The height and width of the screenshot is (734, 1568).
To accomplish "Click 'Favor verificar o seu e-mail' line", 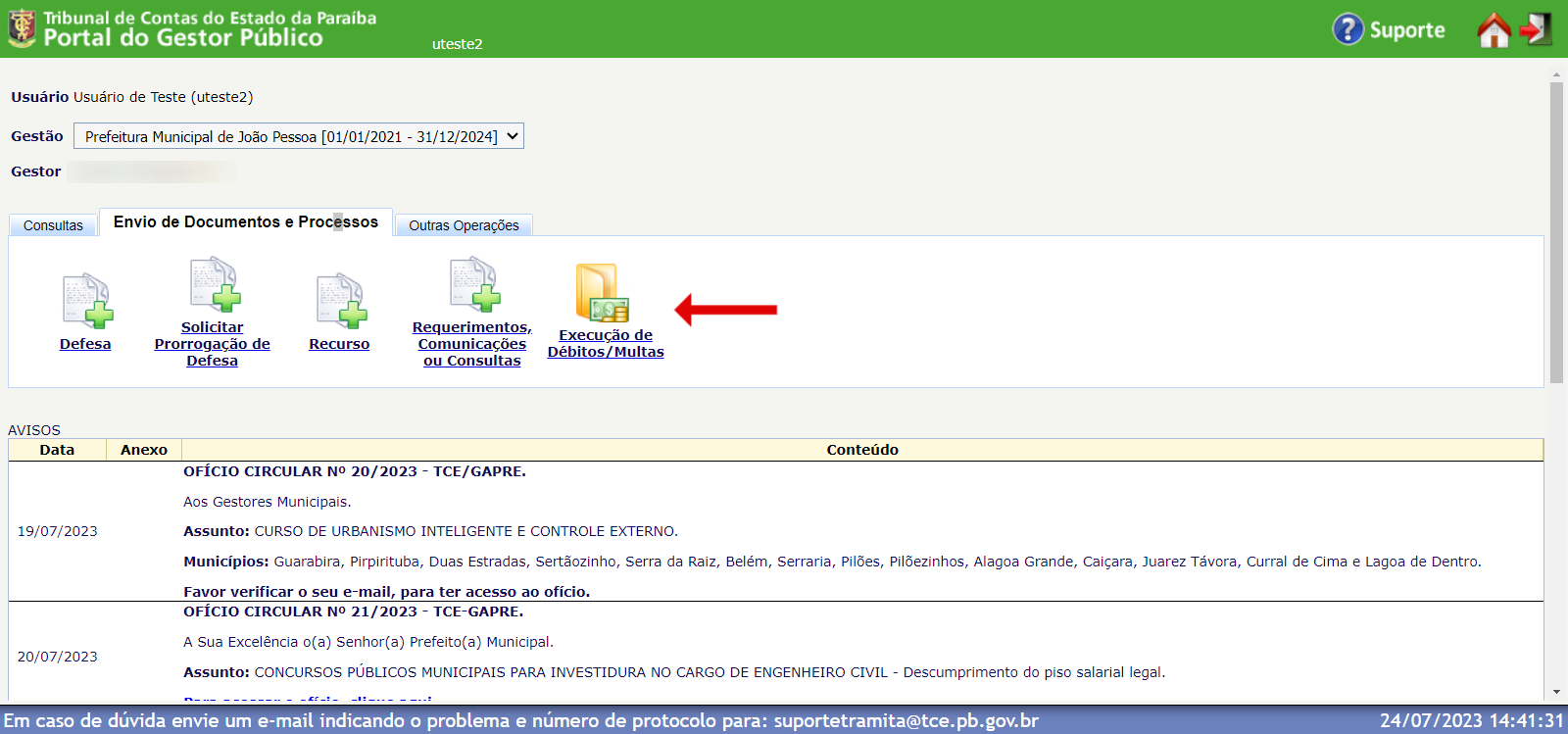I will pos(387,592).
